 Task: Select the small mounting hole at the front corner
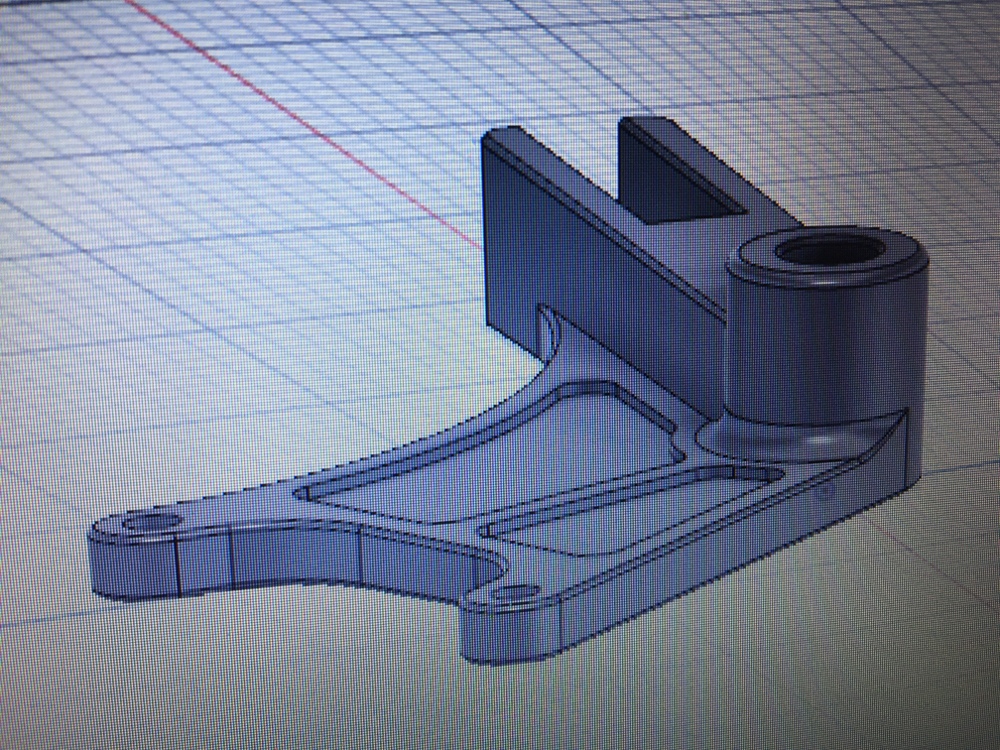click(x=517, y=595)
